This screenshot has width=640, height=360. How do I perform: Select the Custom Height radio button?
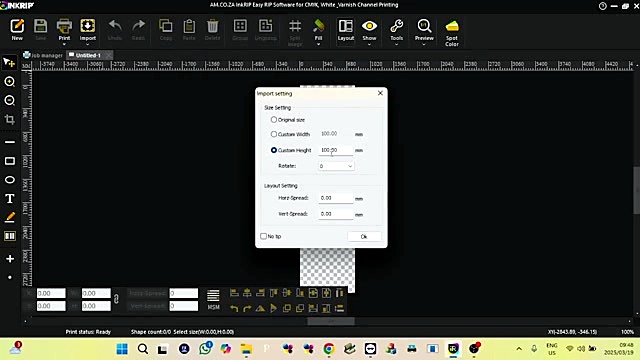[x=273, y=150]
